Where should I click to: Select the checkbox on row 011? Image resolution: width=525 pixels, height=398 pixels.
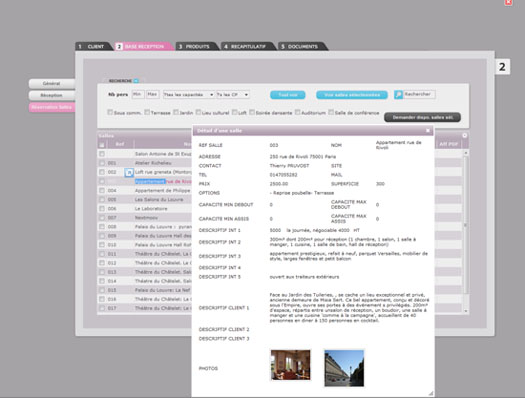102,254
